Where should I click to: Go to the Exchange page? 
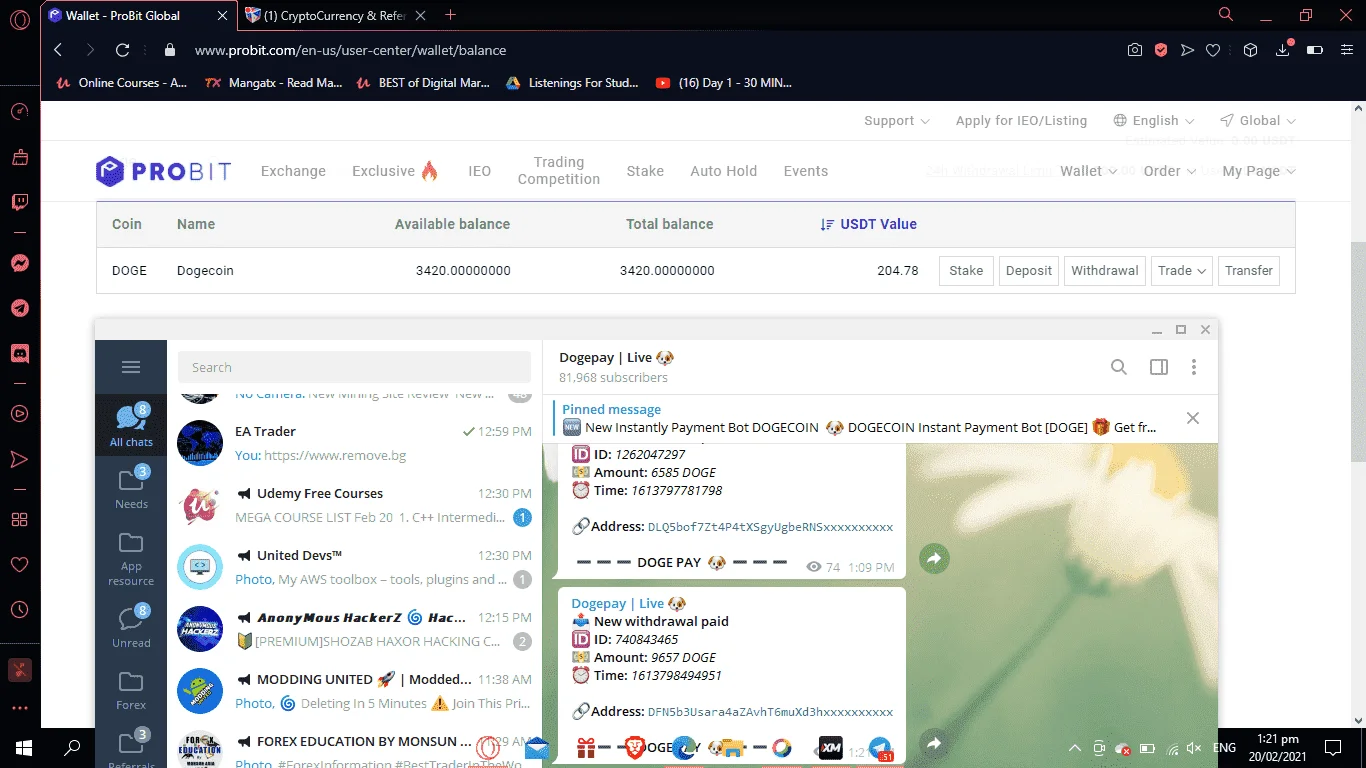(293, 171)
